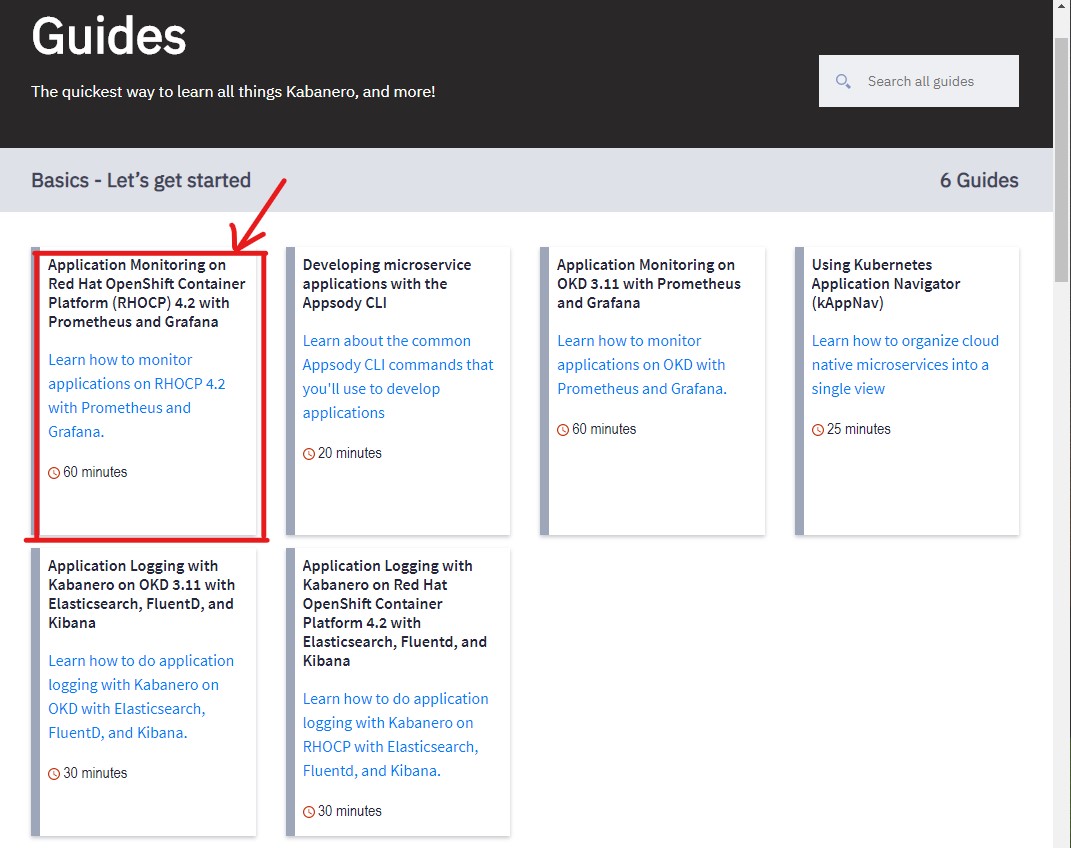Open the RHOCP 4.2 Application Logging guide title
Screen dimensions: 1071x848
coord(394,612)
